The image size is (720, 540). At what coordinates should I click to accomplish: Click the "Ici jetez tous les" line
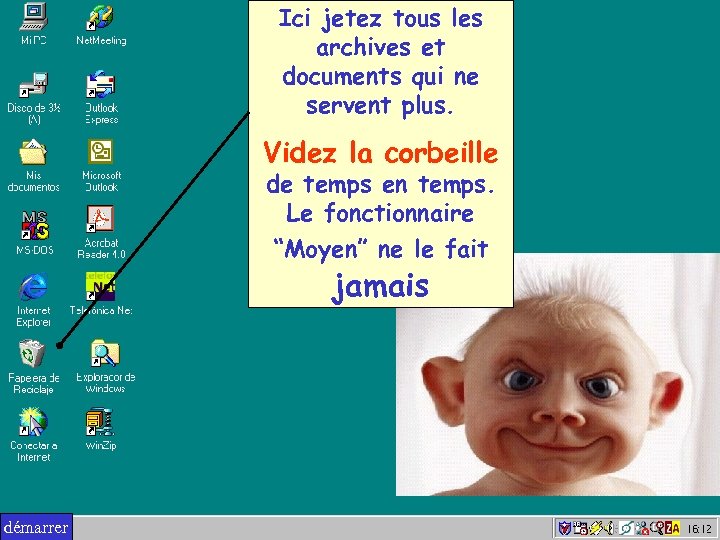point(381,19)
